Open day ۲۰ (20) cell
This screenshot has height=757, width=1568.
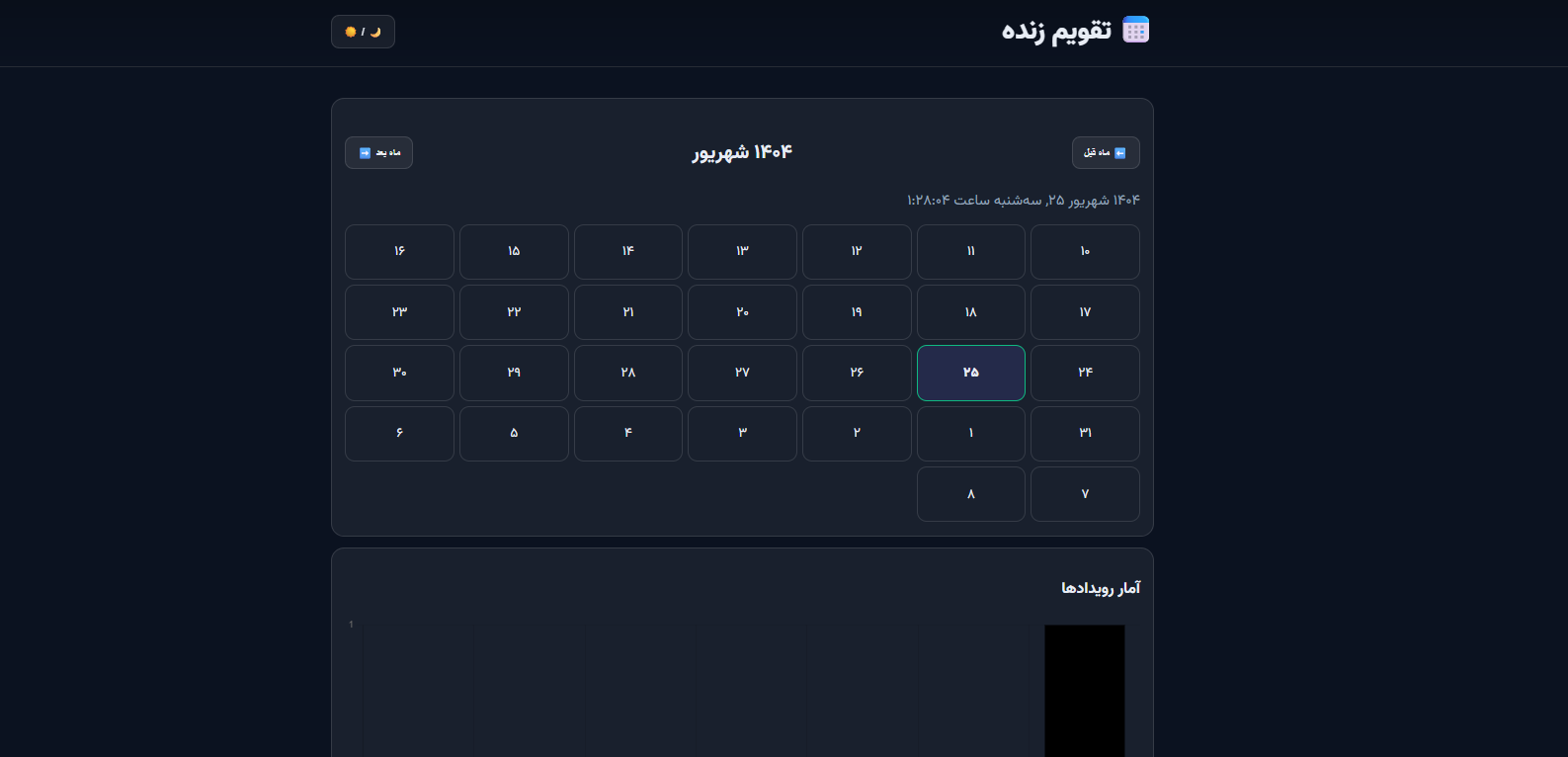pos(742,312)
